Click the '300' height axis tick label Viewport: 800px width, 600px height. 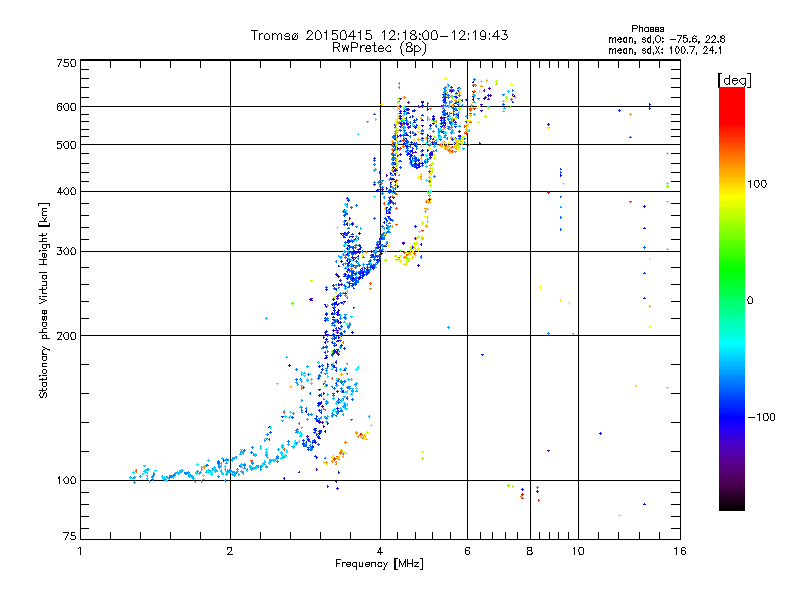tap(66, 252)
